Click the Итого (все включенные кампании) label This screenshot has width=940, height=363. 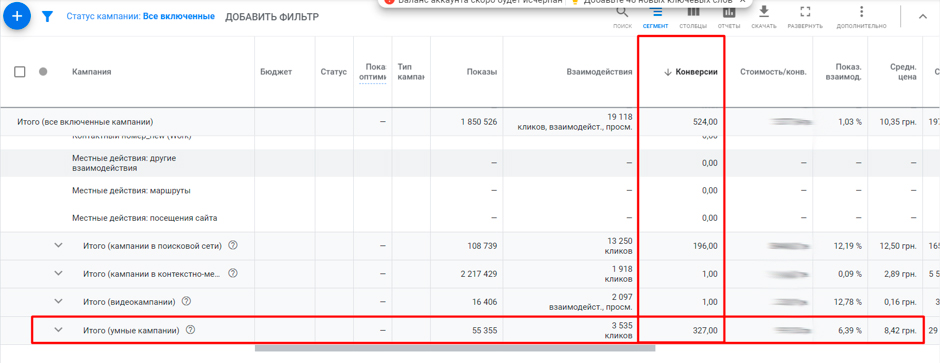pos(84,122)
